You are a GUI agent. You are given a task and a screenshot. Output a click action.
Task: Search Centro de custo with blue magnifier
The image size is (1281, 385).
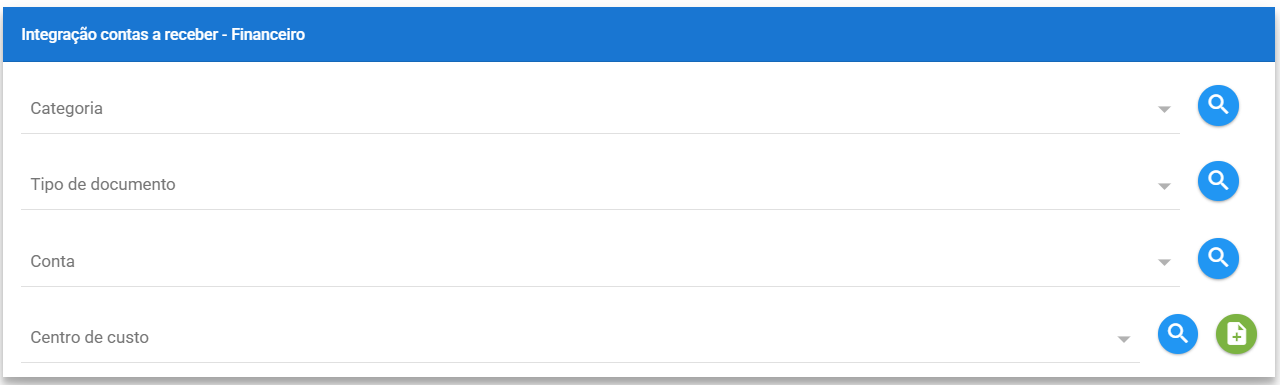[1178, 334]
